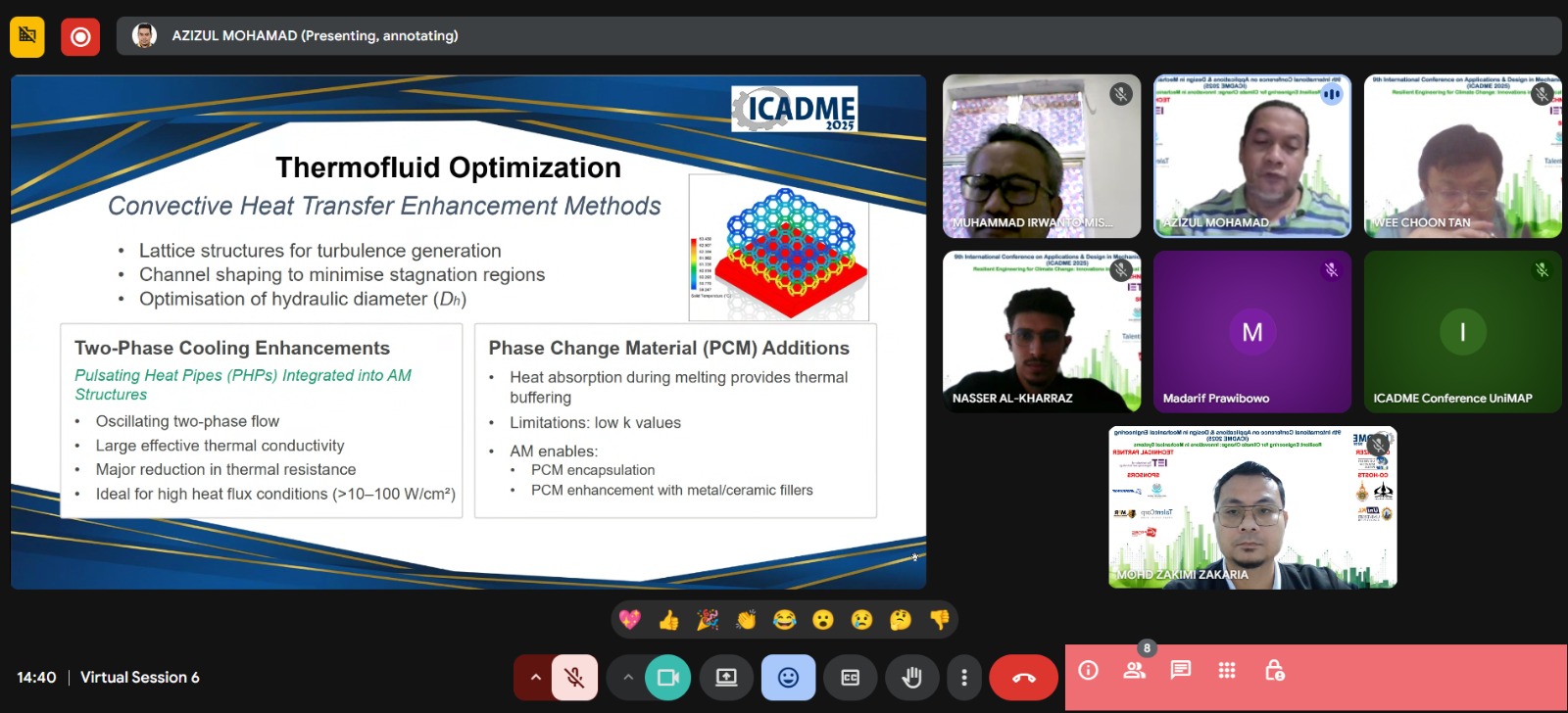Toggle the emoji reactions bar button
1568x713 pixels.
(x=788, y=678)
